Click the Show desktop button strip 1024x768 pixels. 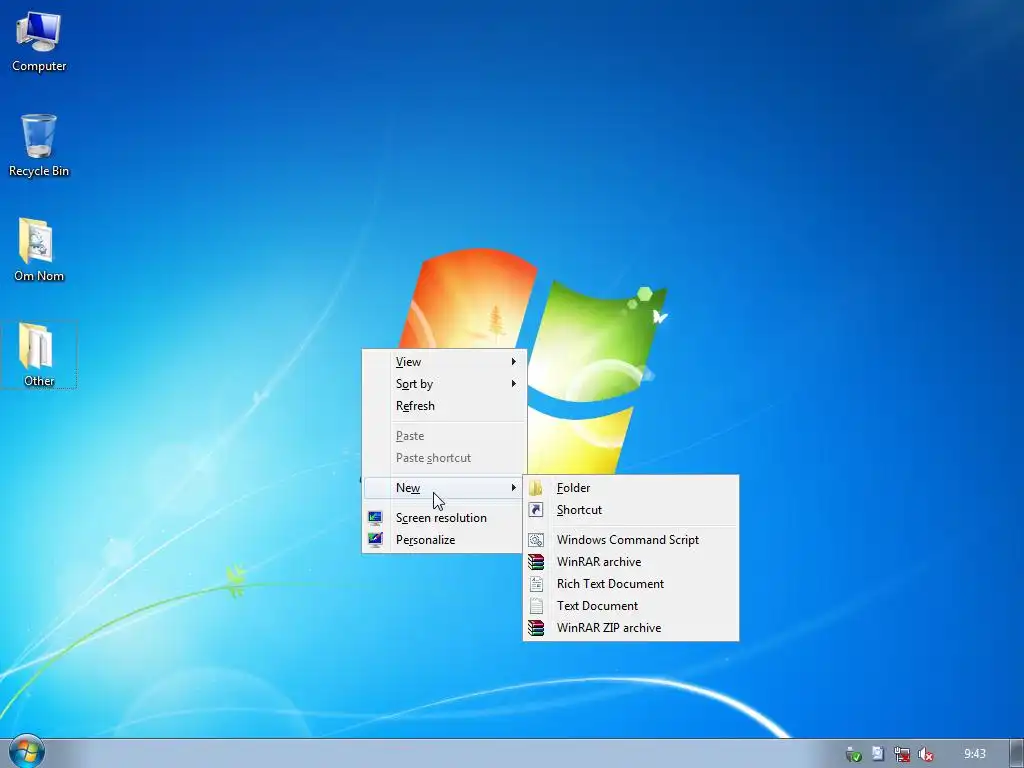[x=1016, y=754]
